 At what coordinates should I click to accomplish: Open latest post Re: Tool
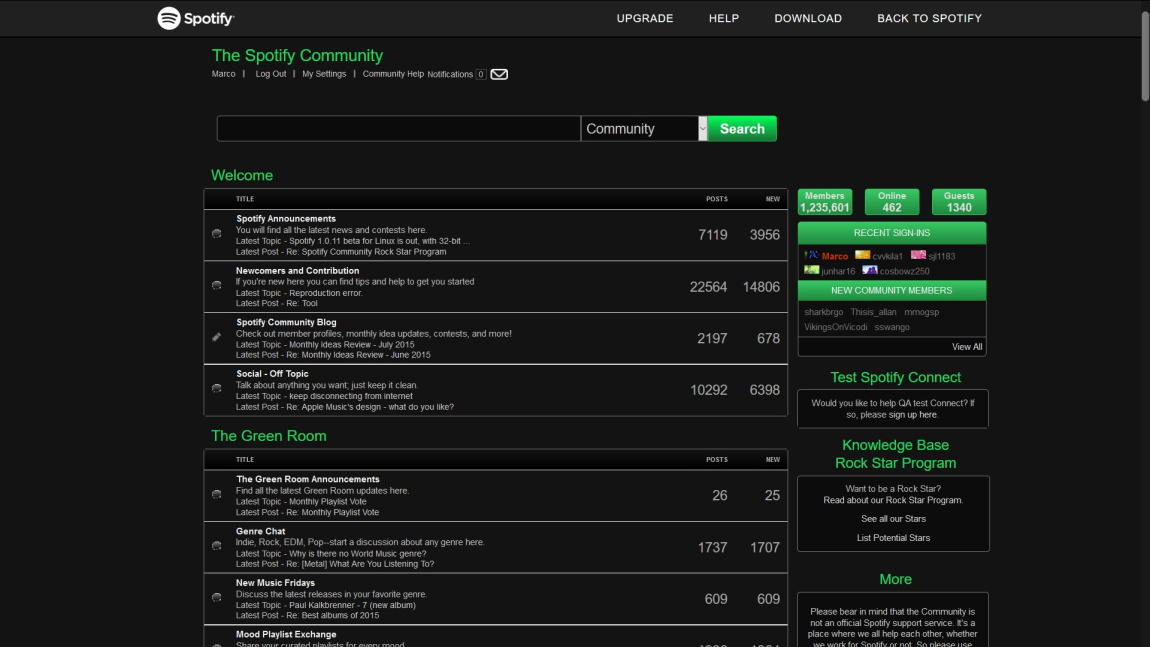(301, 303)
